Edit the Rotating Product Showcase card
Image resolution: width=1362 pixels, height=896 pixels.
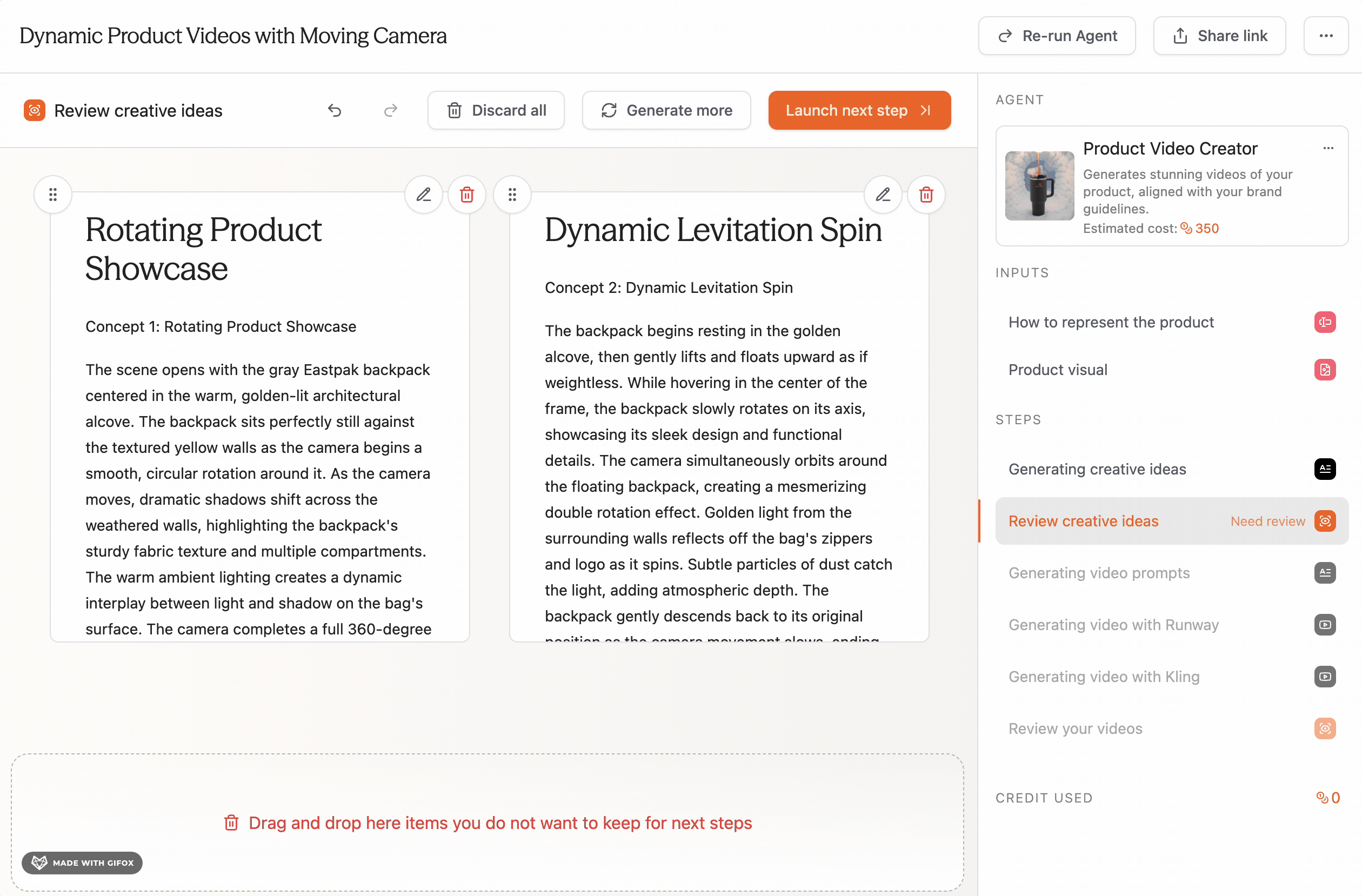[x=424, y=195]
